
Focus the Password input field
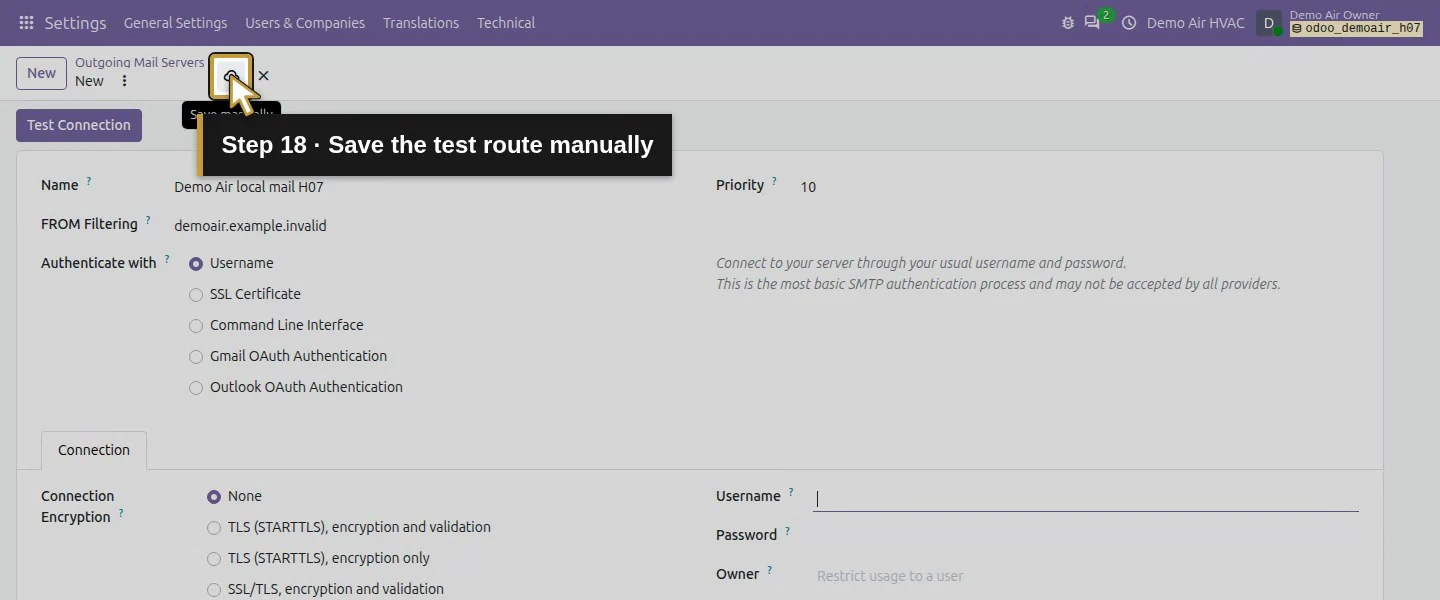click(1085, 537)
